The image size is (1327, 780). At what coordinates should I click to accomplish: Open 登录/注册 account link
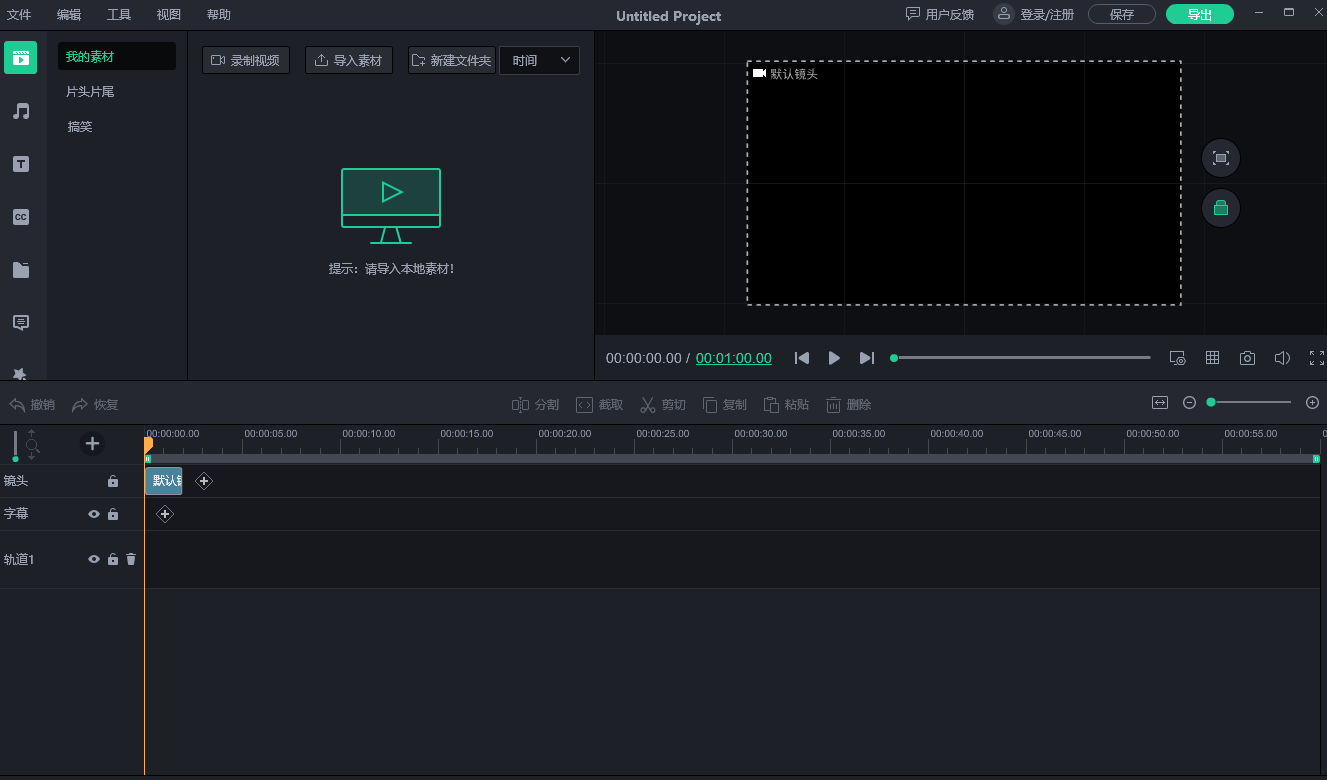coord(1034,14)
